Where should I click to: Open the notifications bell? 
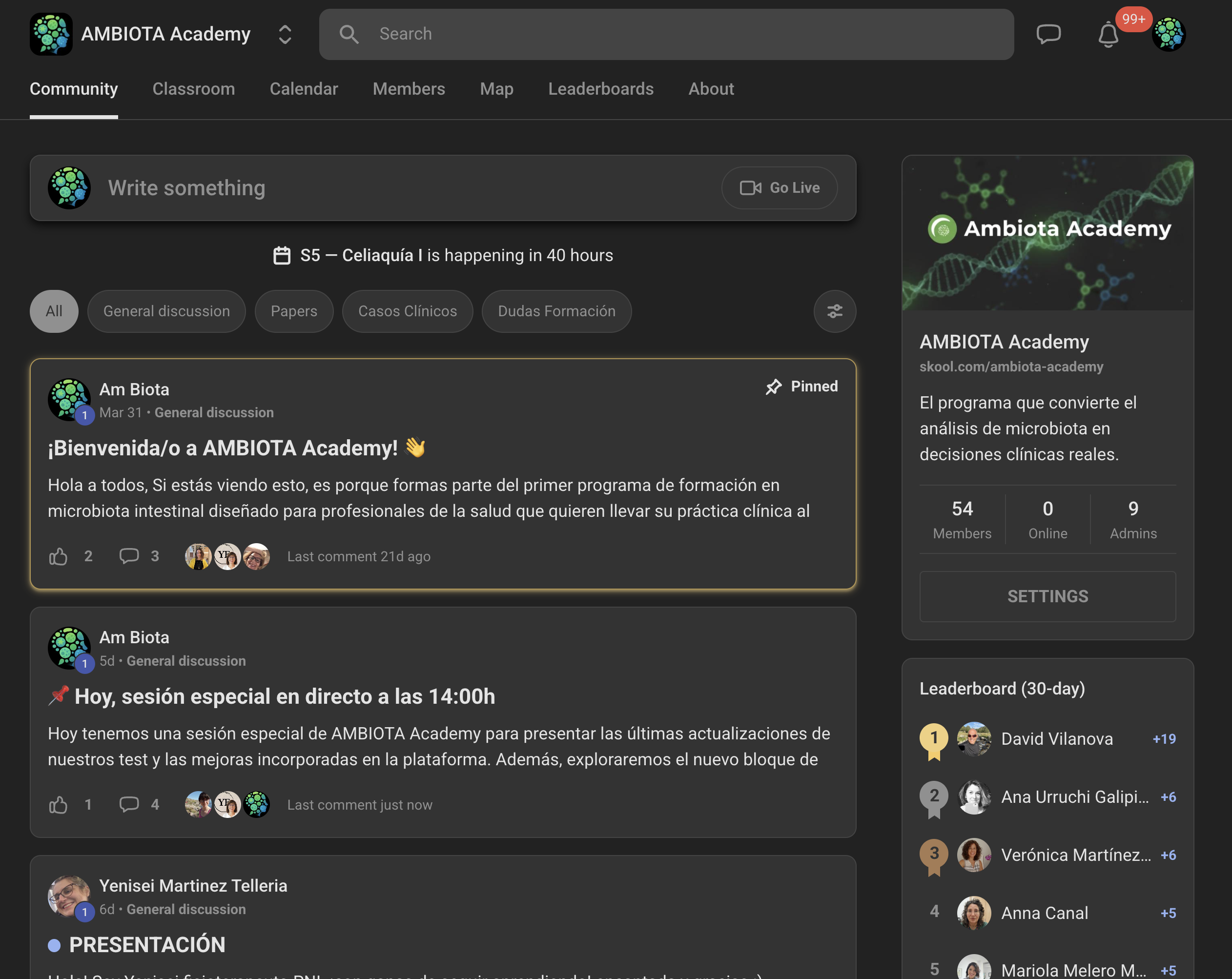(x=1108, y=35)
